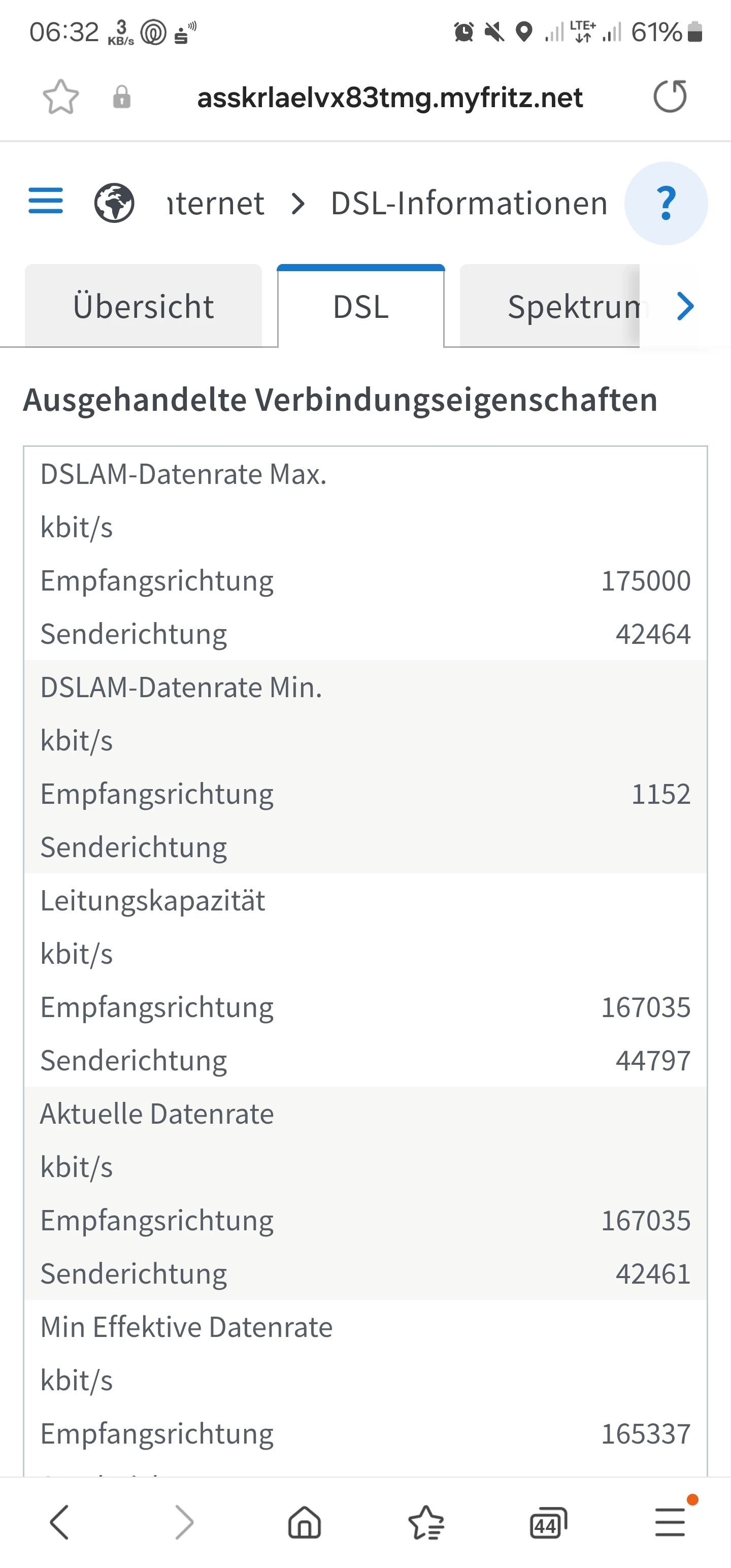Click the Internet breadcrumb link

pyautogui.click(x=216, y=203)
